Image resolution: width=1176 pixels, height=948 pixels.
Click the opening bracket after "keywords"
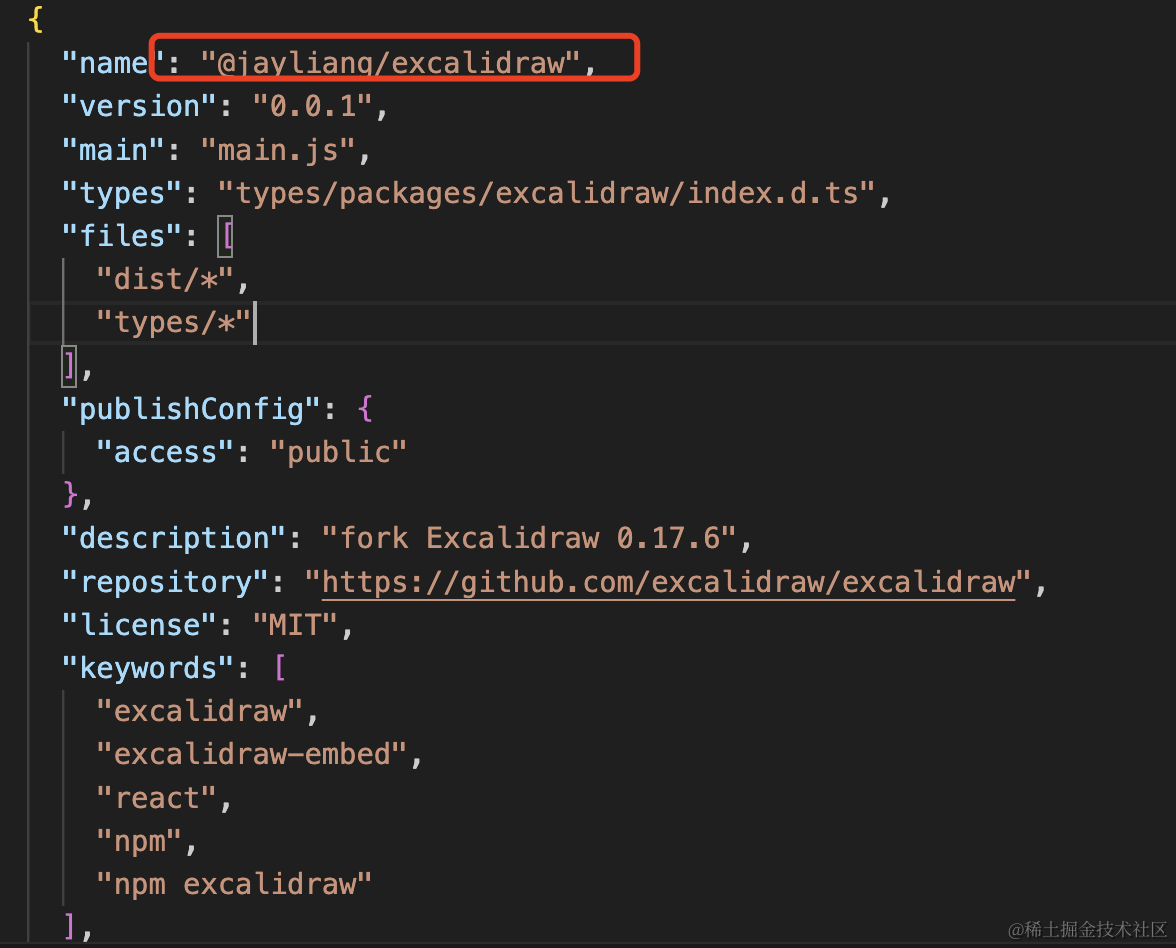(x=280, y=668)
